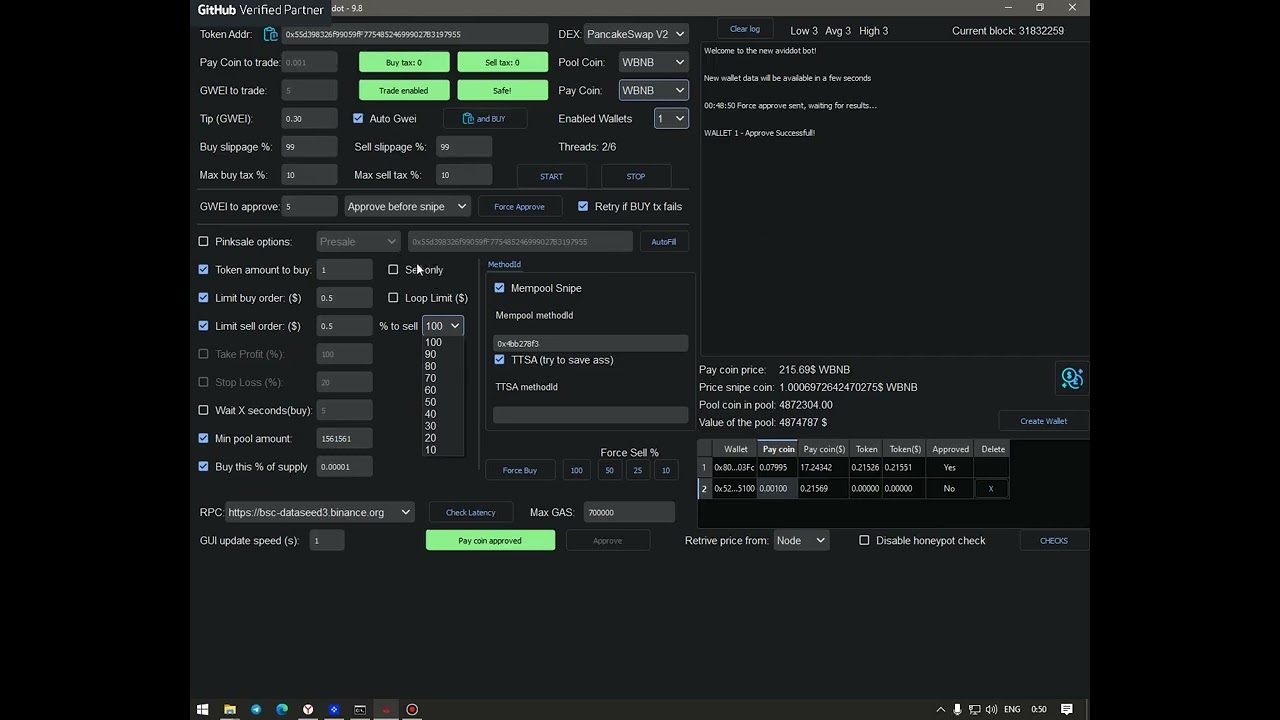Viewport: 1280px width, 720px height.
Task: Click the STOP button
Action: pos(636,176)
